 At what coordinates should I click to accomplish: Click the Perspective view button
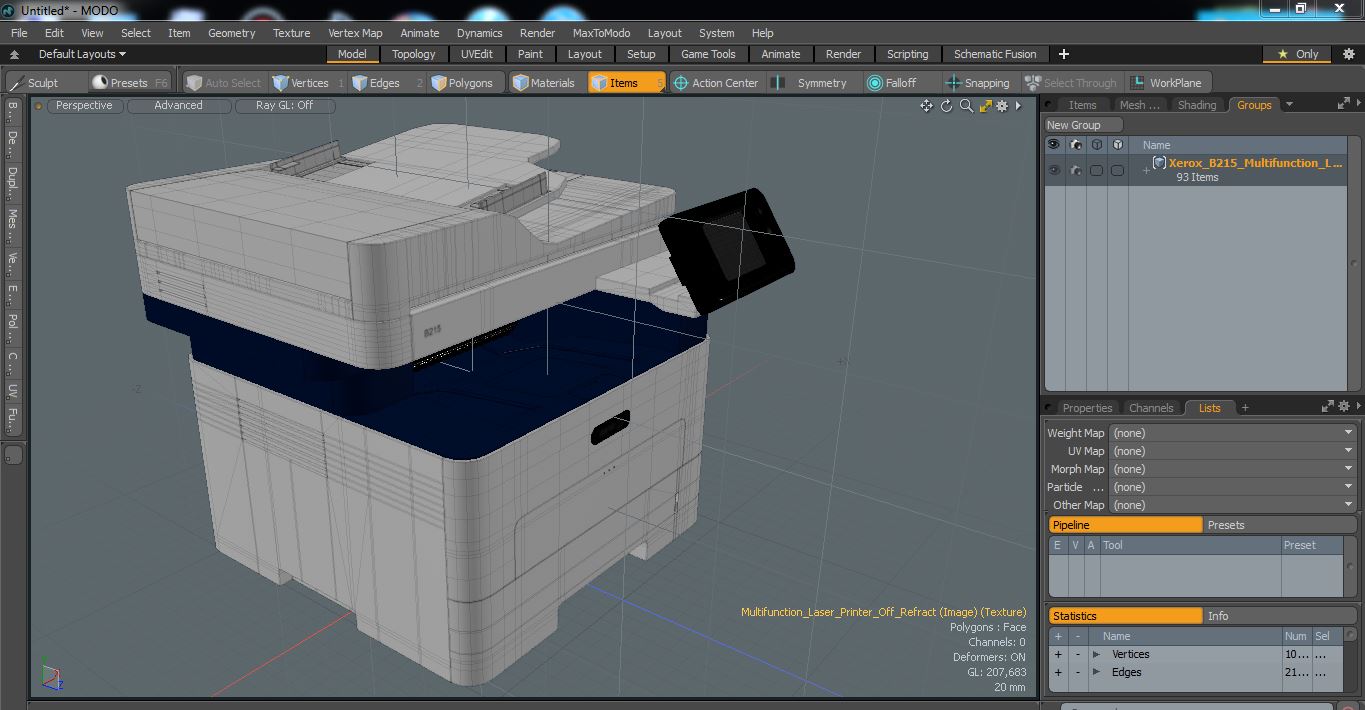pyautogui.click(x=84, y=105)
